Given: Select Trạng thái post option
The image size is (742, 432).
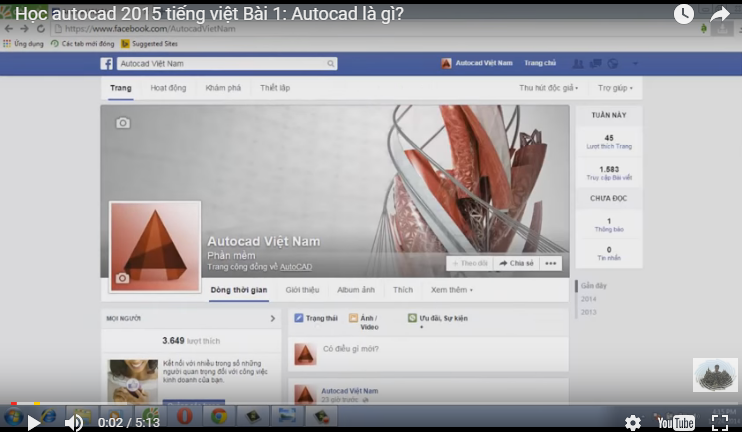Looking at the screenshot, I should (316, 318).
